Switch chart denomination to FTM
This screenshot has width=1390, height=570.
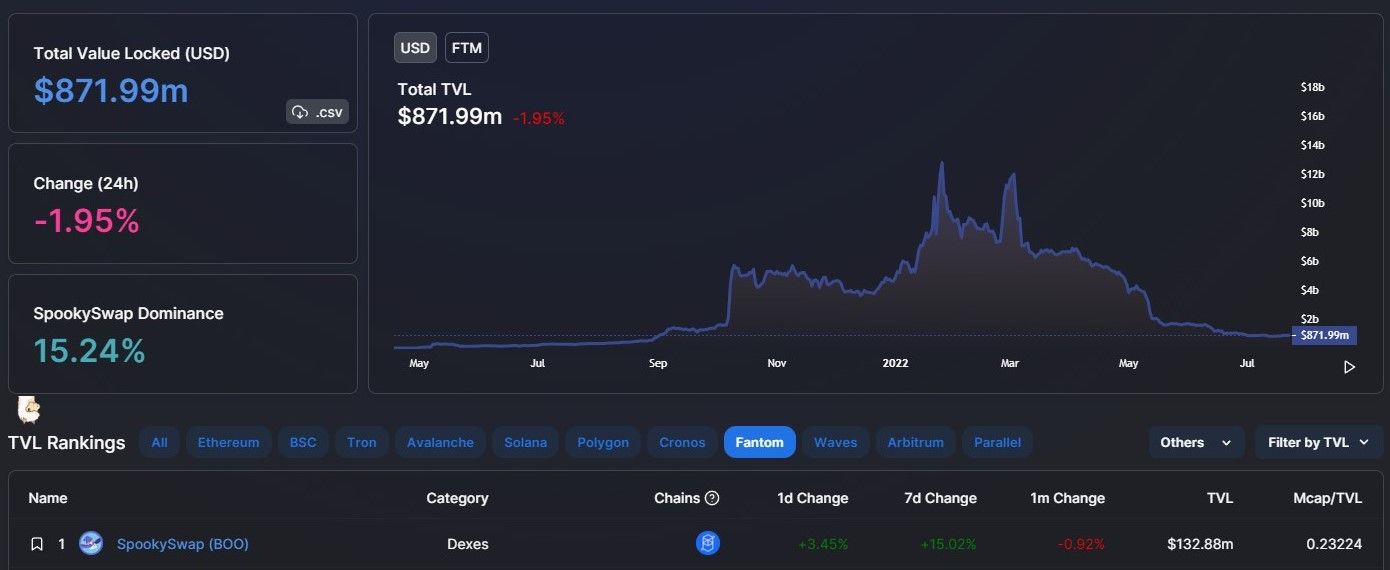tap(466, 48)
